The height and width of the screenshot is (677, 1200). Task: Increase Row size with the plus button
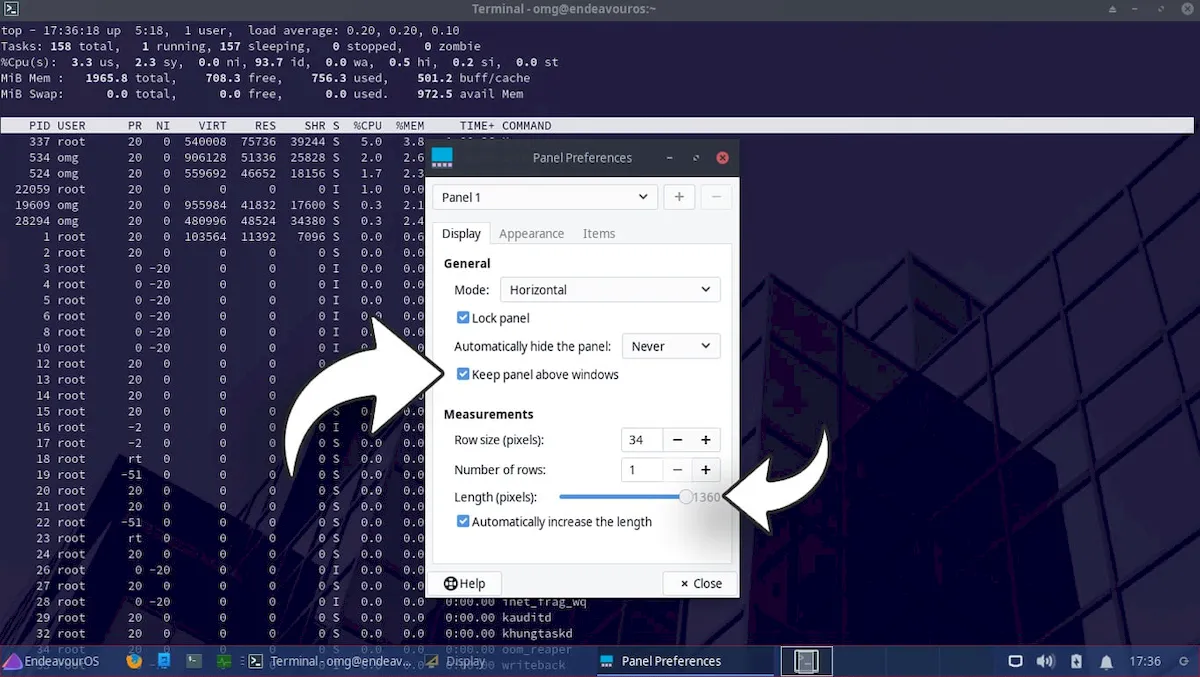(x=705, y=440)
